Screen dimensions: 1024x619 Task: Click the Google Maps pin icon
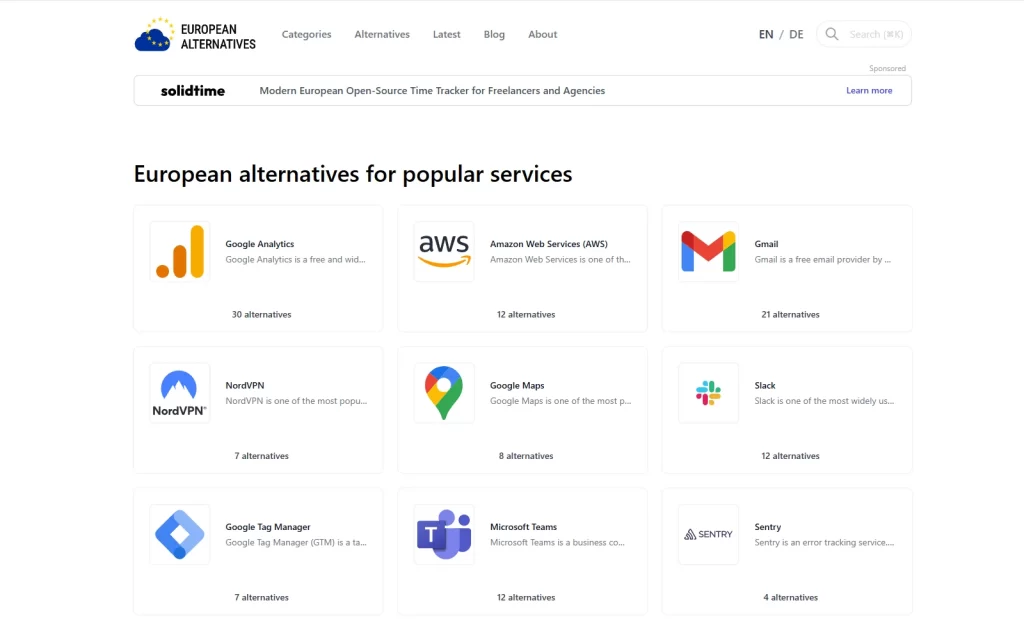[x=444, y=393]
